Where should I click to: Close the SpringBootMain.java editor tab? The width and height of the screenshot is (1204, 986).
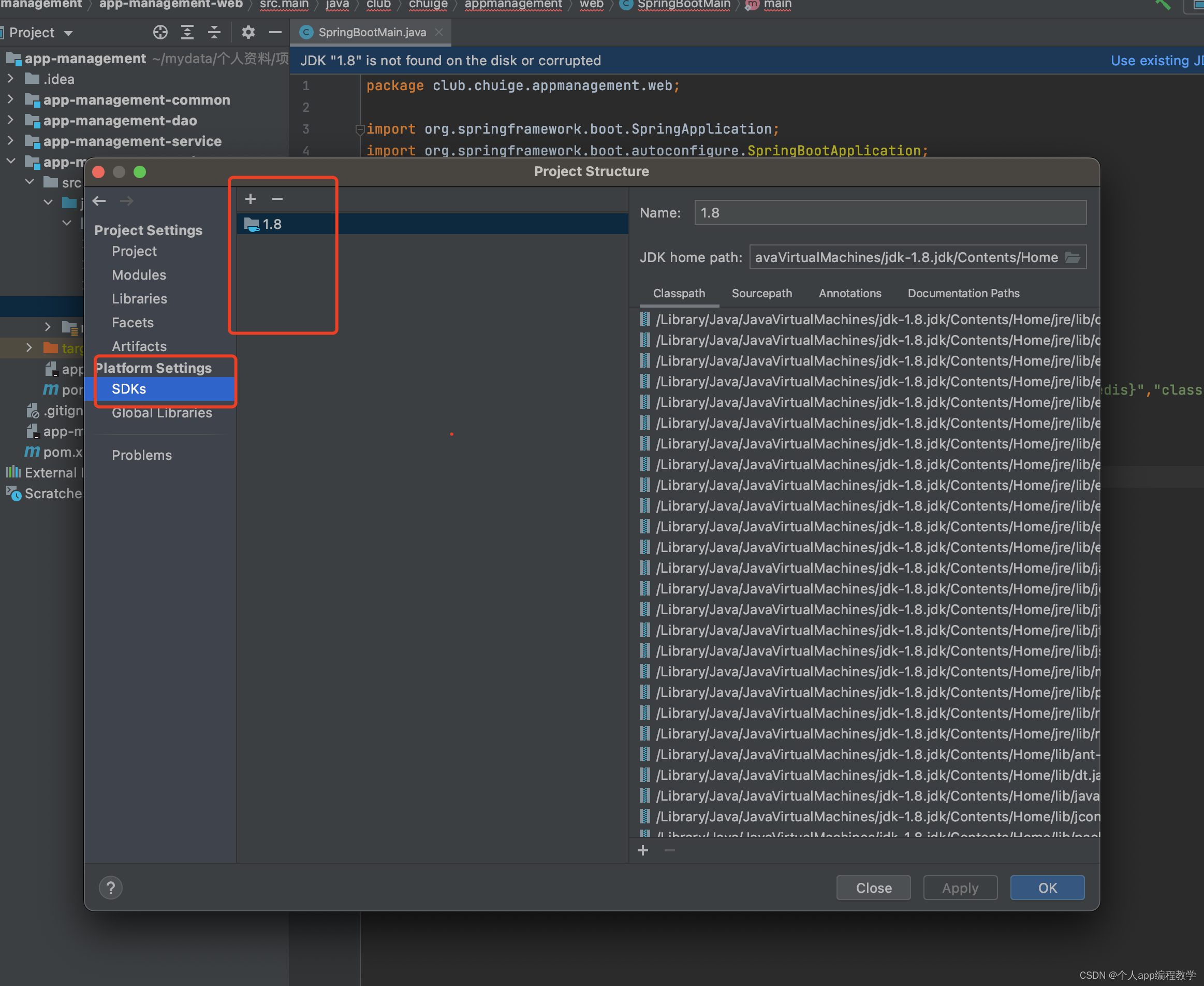[439, 33]
